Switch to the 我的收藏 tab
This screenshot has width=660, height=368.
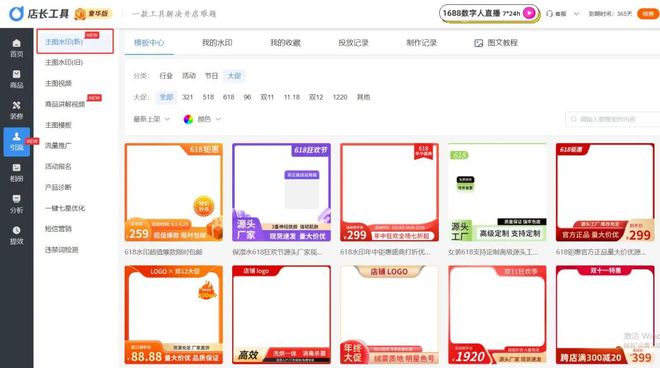click(285, 43)
